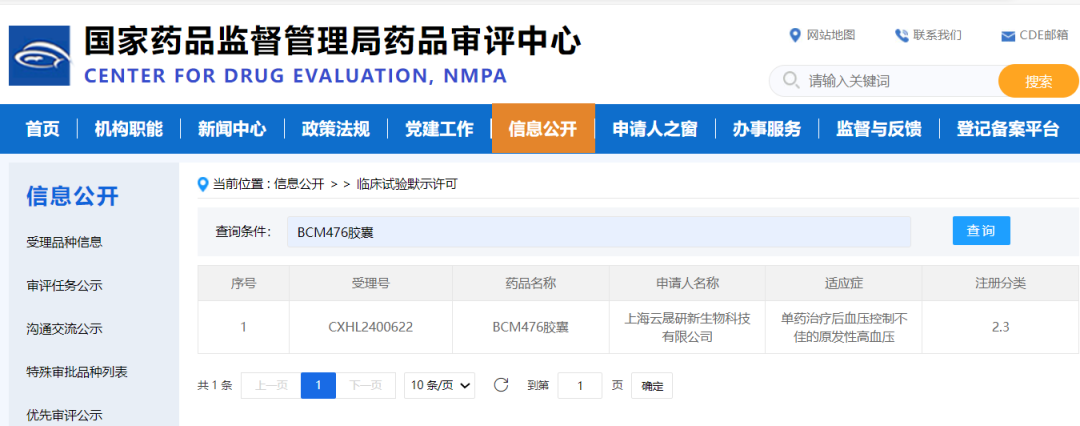
Task: Open 政策法规 menu item
Action: [335, 129]
